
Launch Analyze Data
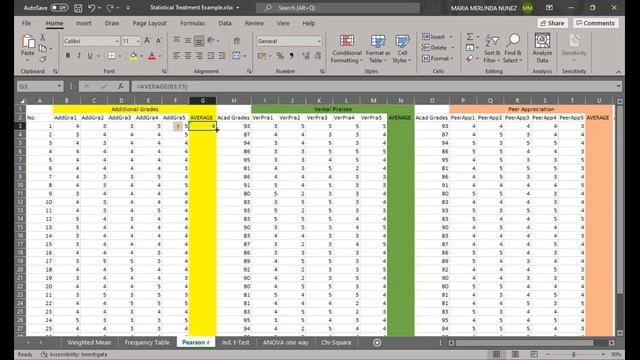542,48
